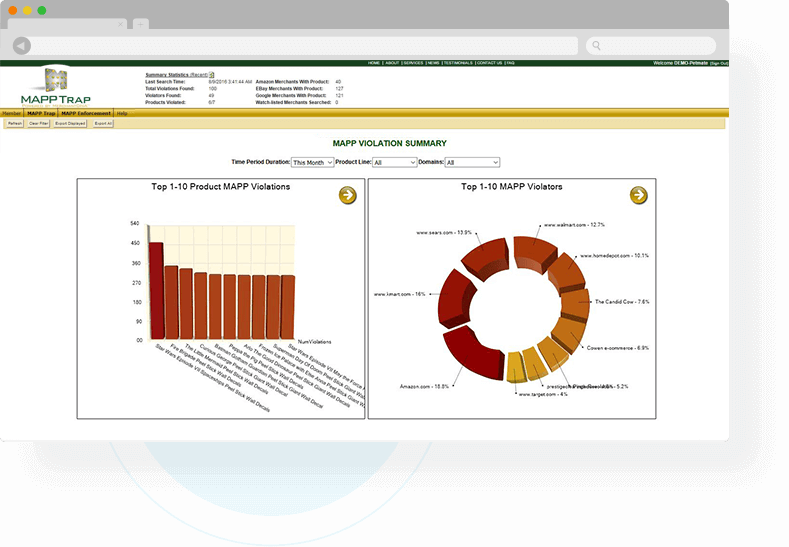Switch to the MAPP Enforcement tab
Screen dimensions: 789x547
(86, 114)
